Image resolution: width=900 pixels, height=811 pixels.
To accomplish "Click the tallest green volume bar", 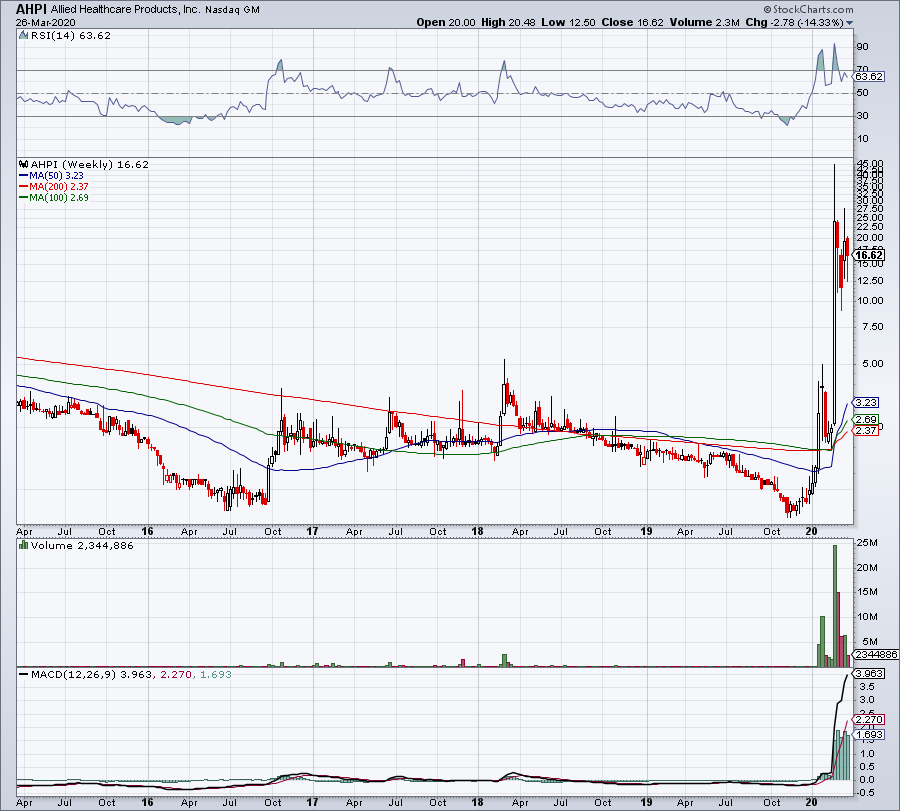I will (x=835, y=606).
